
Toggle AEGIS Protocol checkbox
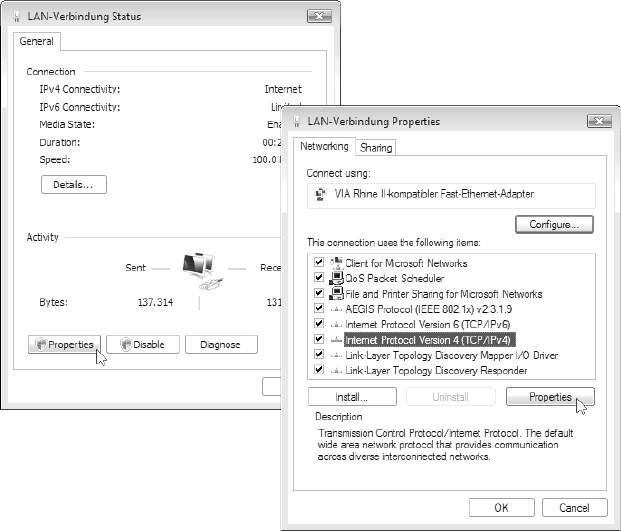[x=318, y=308]
